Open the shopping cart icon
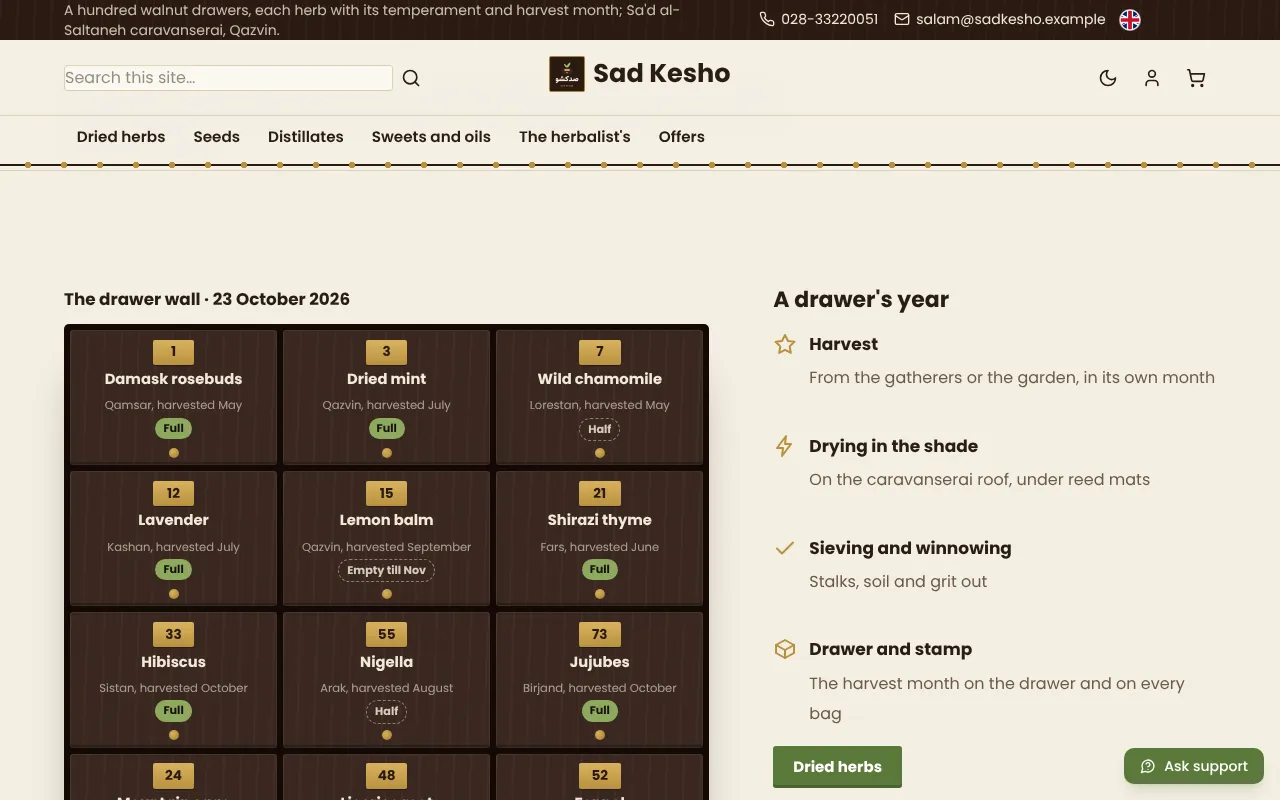Viewport: 1280px width, 800px height. tap(1196, 78)
